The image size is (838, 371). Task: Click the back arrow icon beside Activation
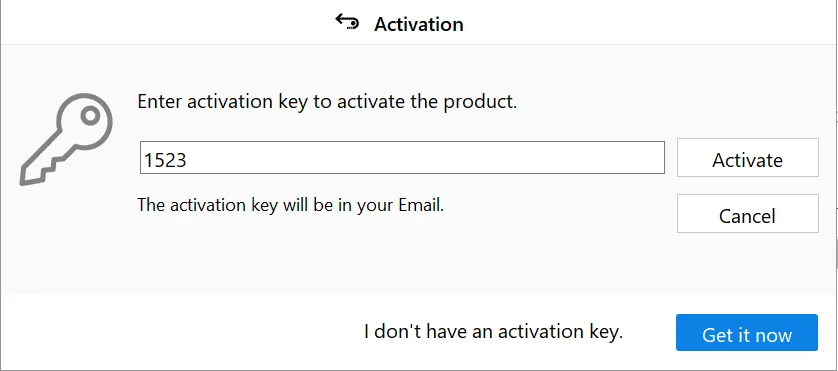coord(347,22)
